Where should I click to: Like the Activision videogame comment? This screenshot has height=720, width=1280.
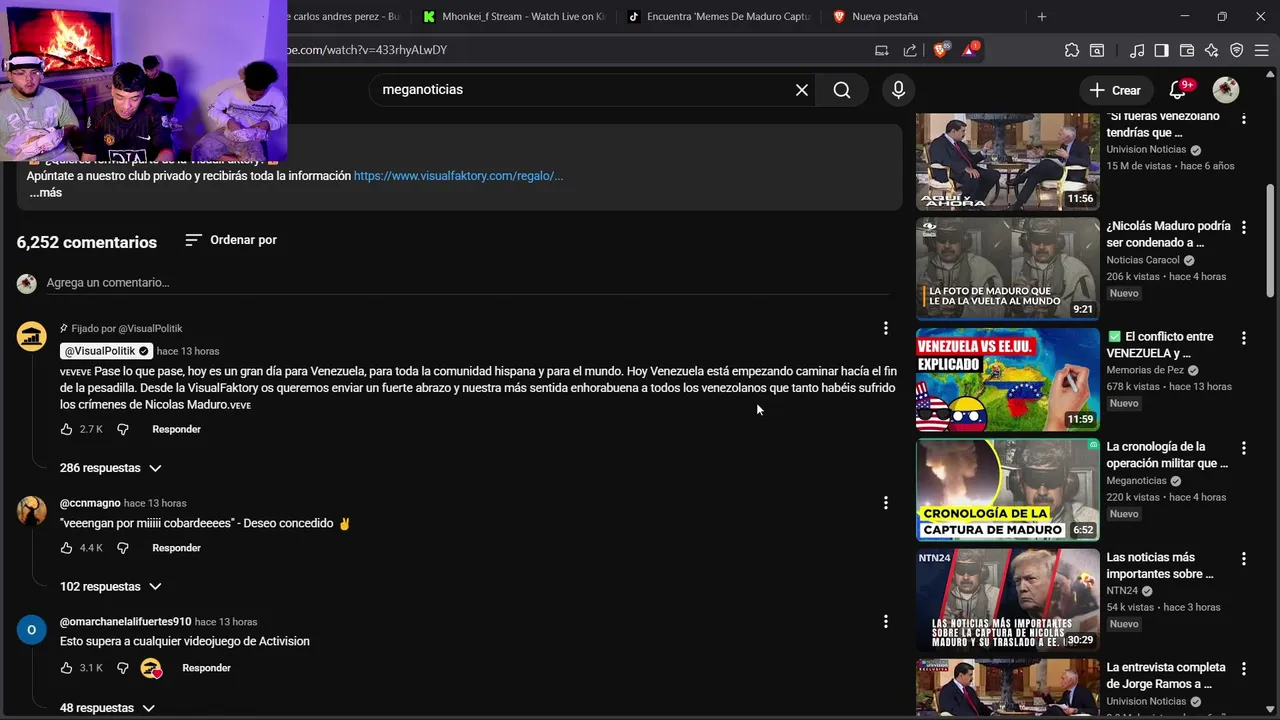66,668
